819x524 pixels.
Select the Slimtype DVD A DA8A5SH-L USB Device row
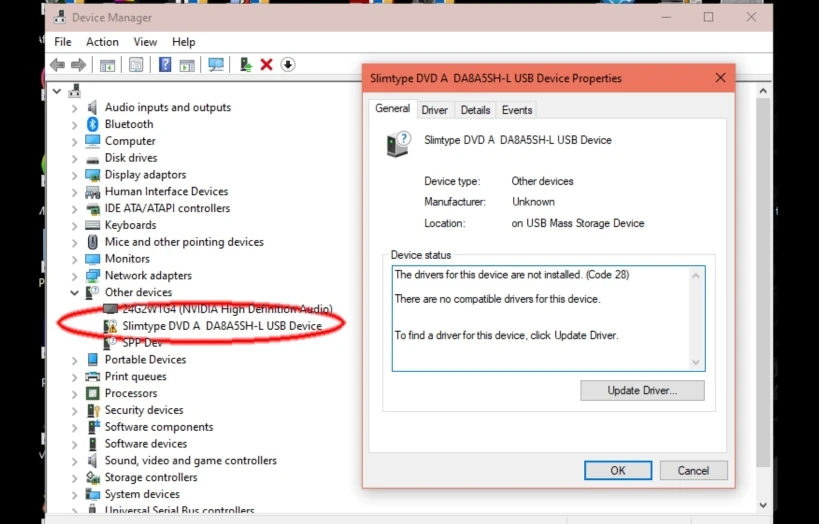[222, 326]
